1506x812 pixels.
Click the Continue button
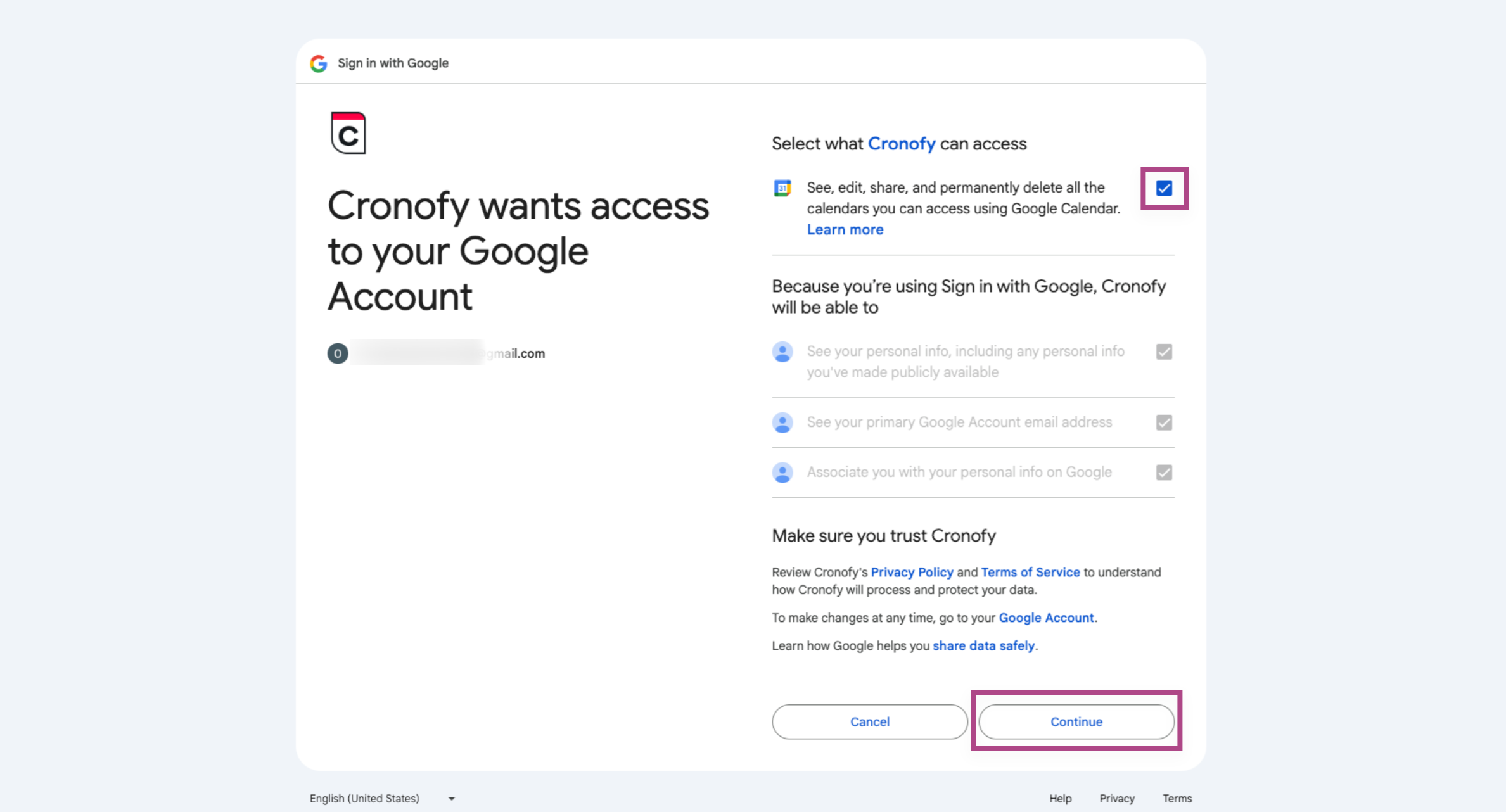coord(1076,722)
